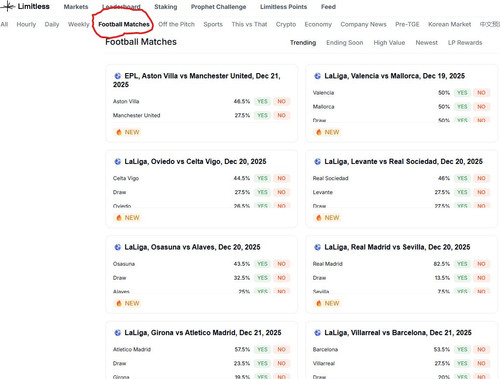The width and height of the screenshot is (500, 379).
Task: Buy YES on Barcelona
Action: point(462,349)
